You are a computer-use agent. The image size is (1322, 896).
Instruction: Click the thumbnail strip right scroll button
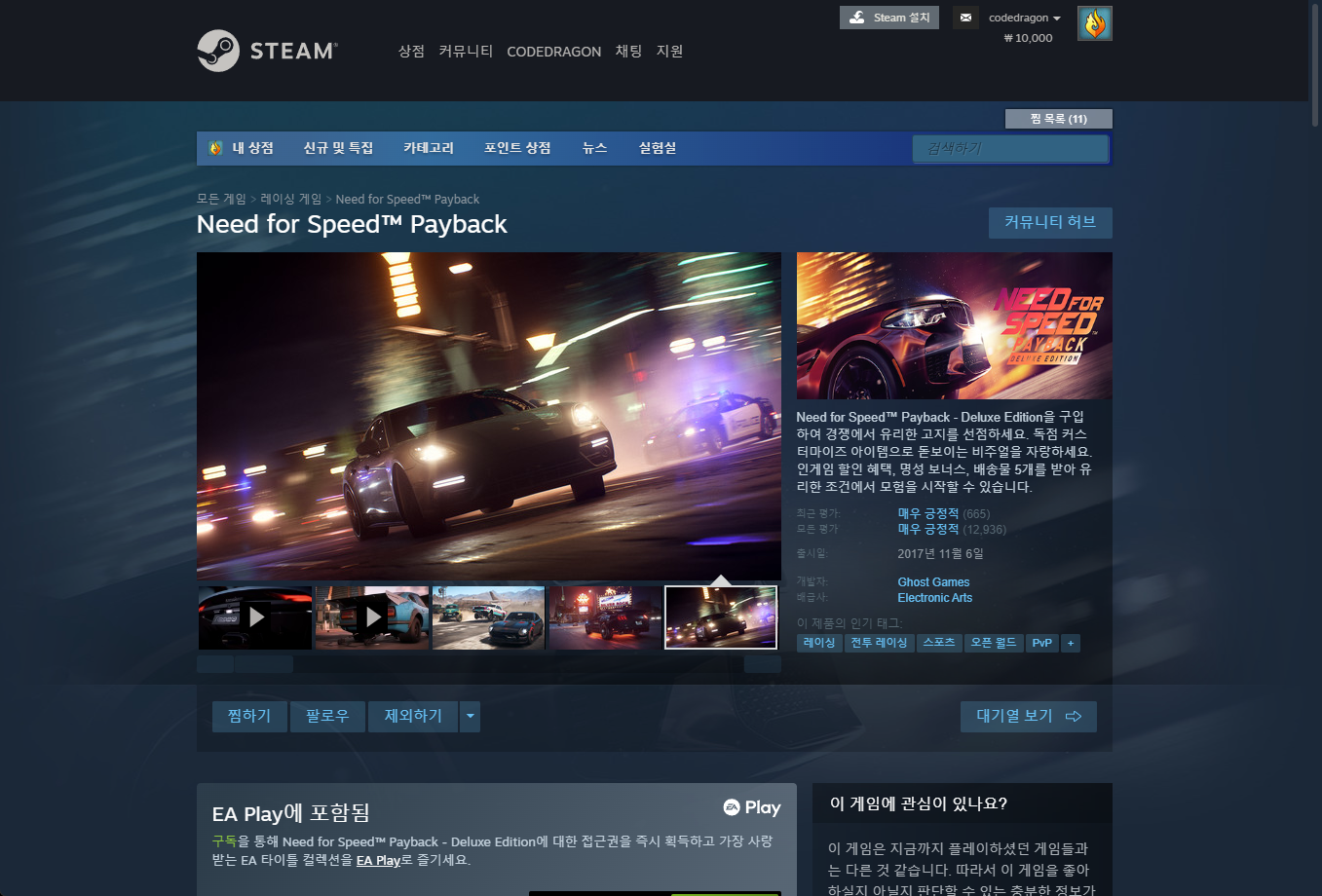[x=763, y=664]
